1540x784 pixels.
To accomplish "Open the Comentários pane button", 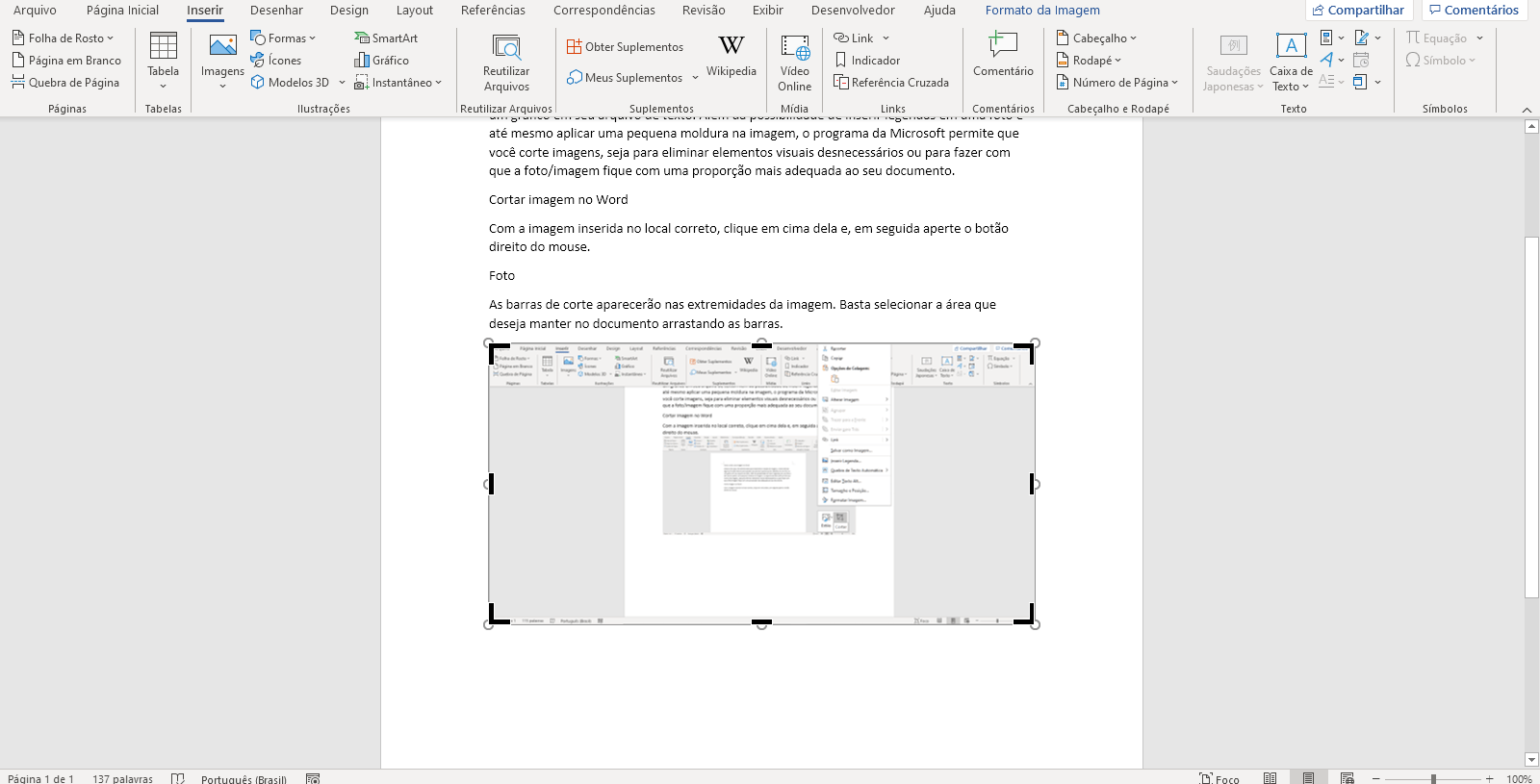I will point(1474,11).
